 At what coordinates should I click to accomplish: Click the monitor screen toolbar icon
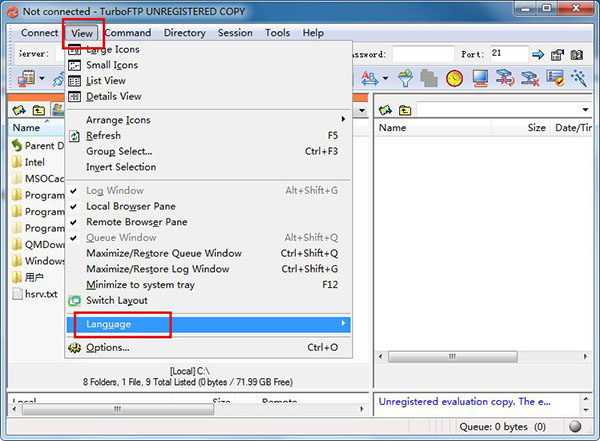coord(480,78)
